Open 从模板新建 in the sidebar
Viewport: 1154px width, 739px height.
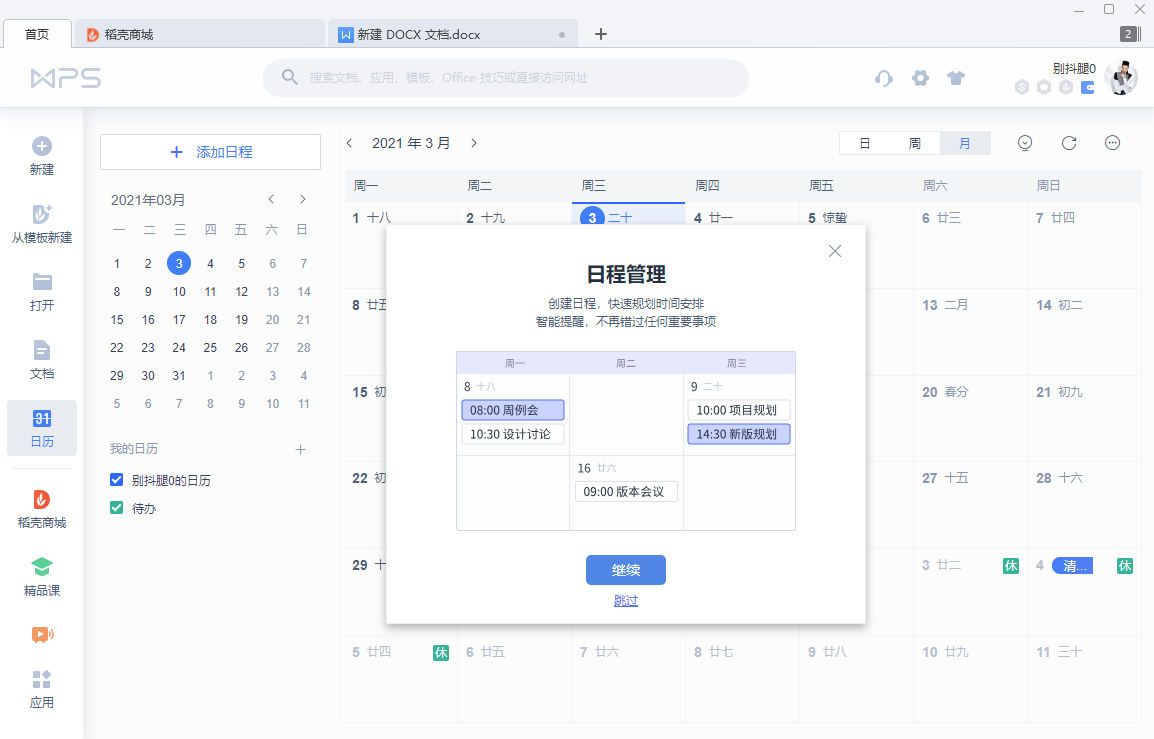coord(42,224)
